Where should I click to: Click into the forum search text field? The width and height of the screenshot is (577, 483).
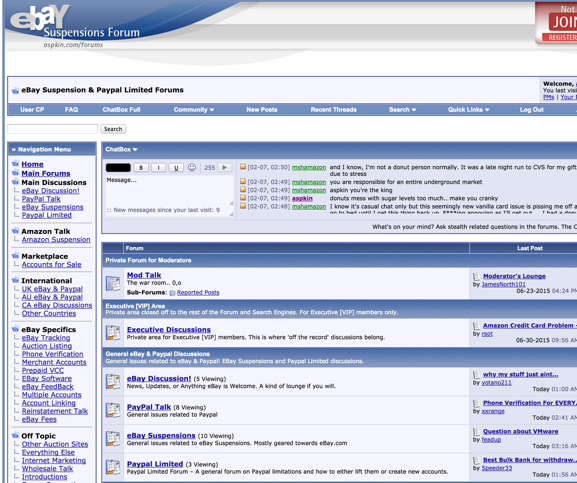(x=53, y=129)
